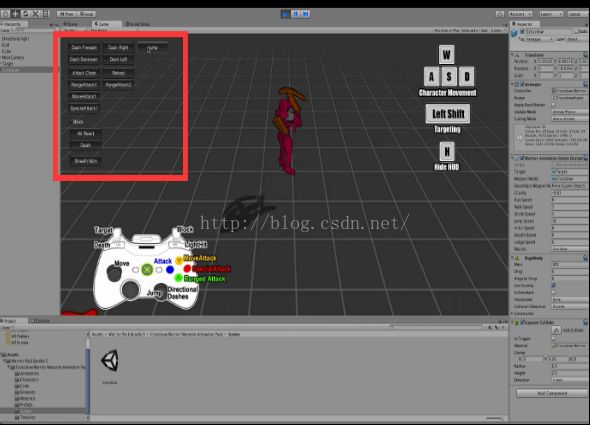The width and height of the screenshot is (590, 425).
Task: Toggle Crossbow object active checkbox
Action: pyautogui.click(x=522, y=32)
